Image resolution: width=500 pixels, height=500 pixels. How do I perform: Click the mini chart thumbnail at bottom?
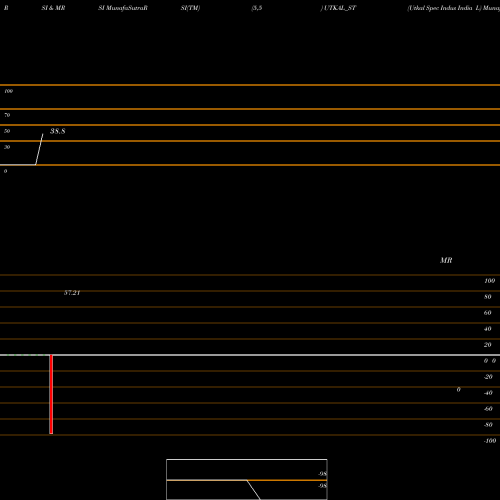tap(247, 479)
